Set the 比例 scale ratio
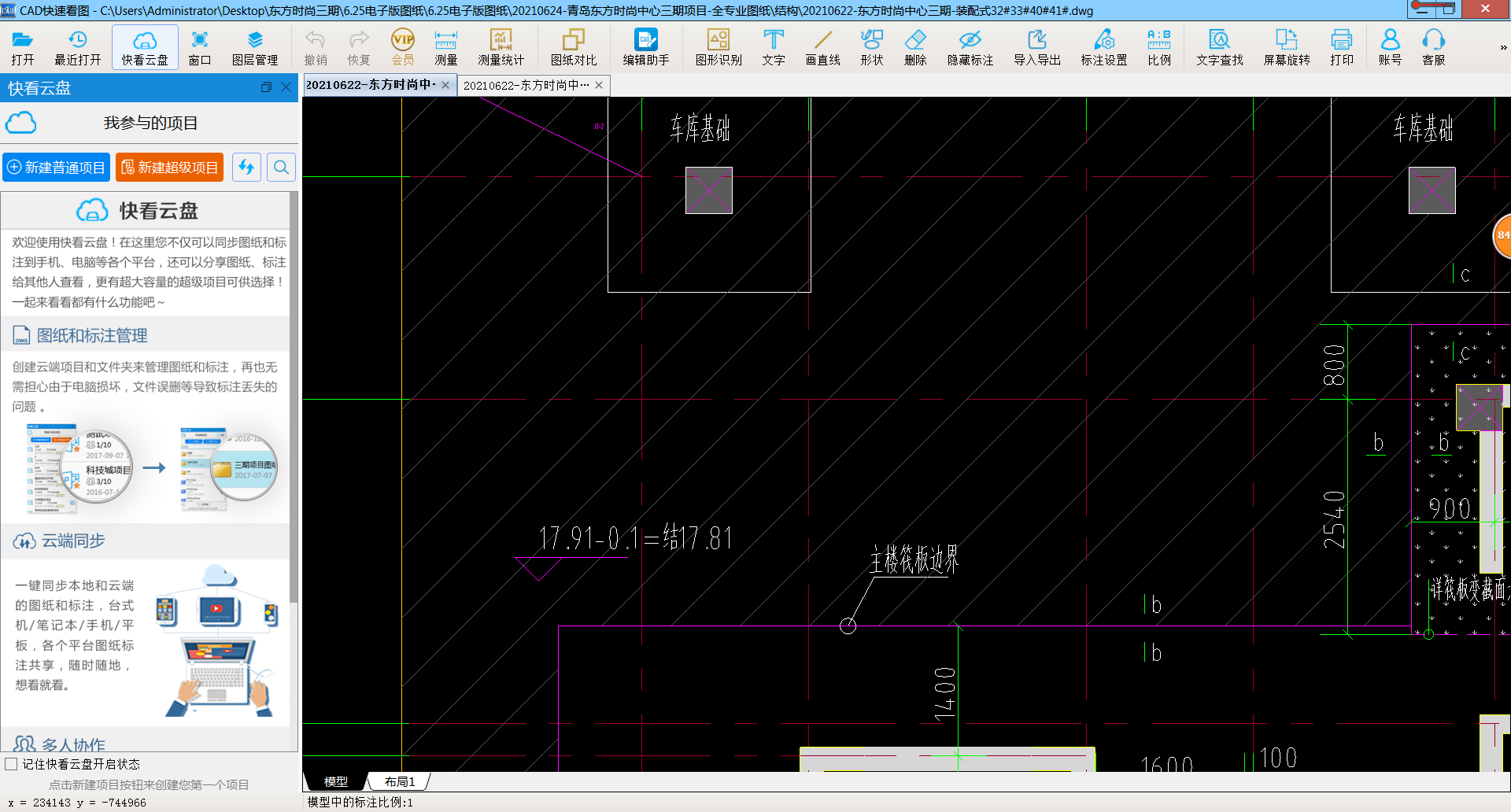Viewport: 1511px width, 812px height. pos(1159,47)
